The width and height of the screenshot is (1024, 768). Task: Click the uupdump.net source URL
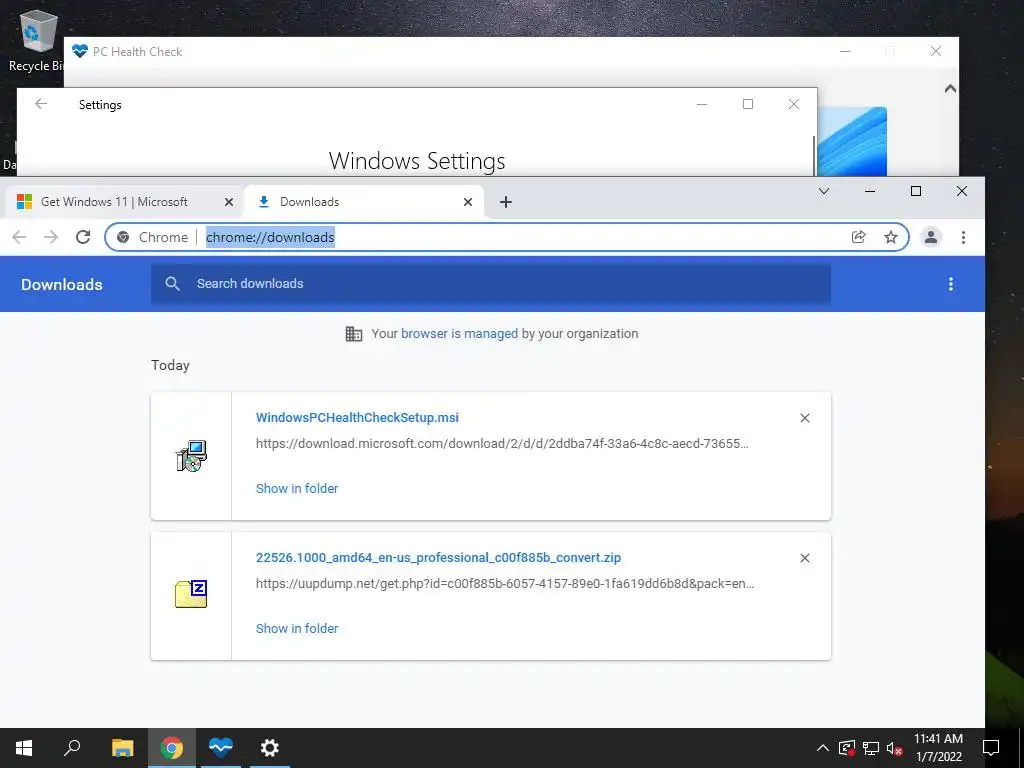coord(505,583)
